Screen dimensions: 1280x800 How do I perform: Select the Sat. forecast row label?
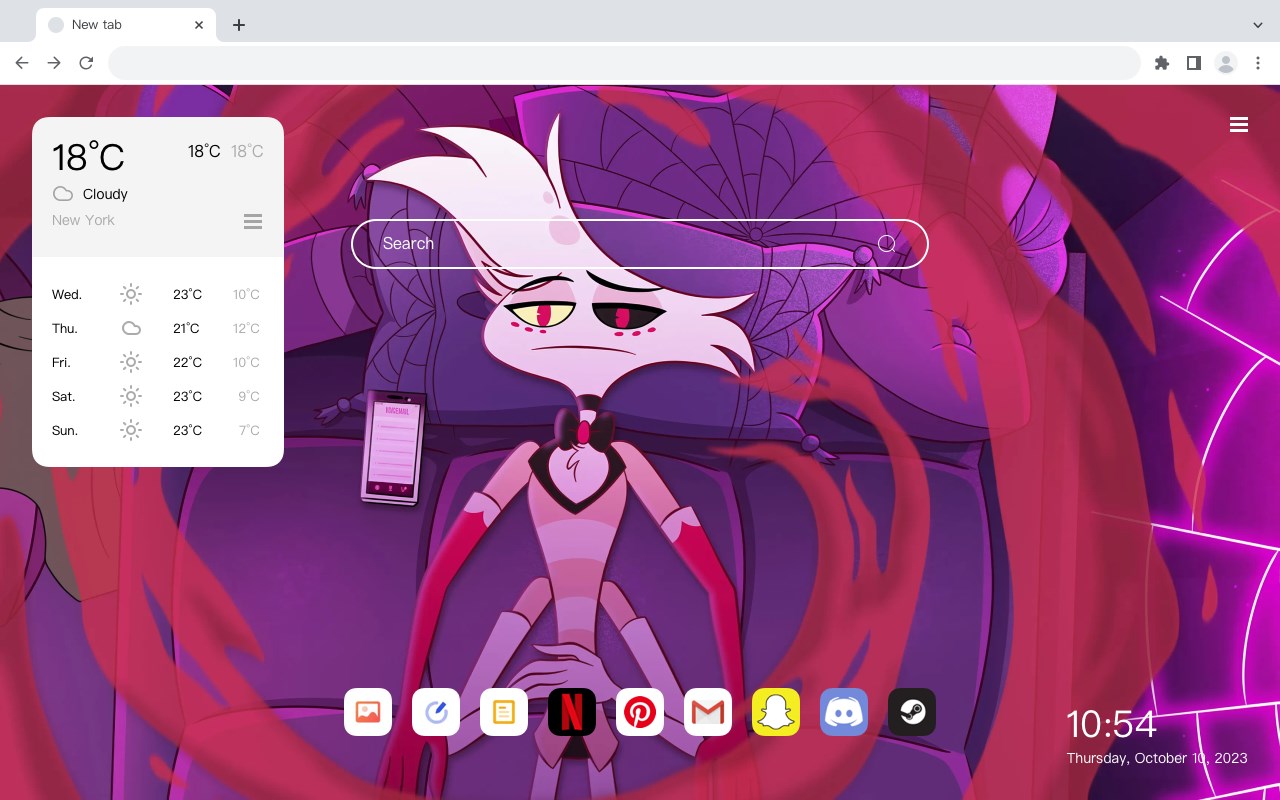coord(64,396)
